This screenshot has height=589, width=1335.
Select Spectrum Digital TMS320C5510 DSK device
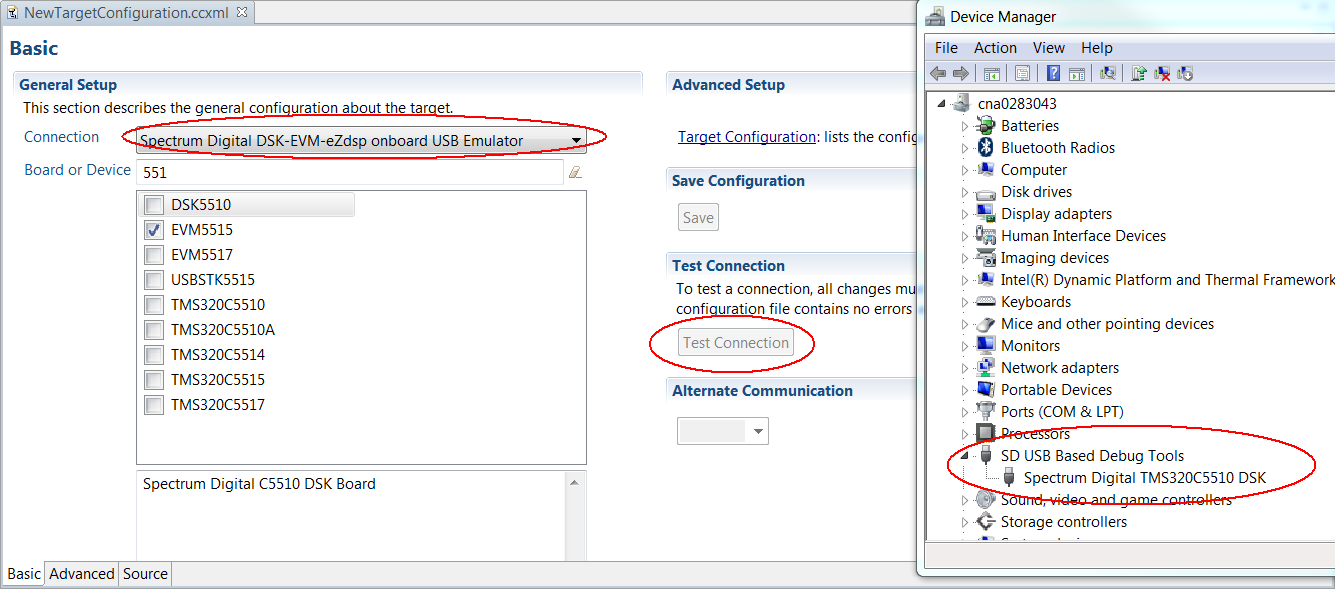[1145, 478]
